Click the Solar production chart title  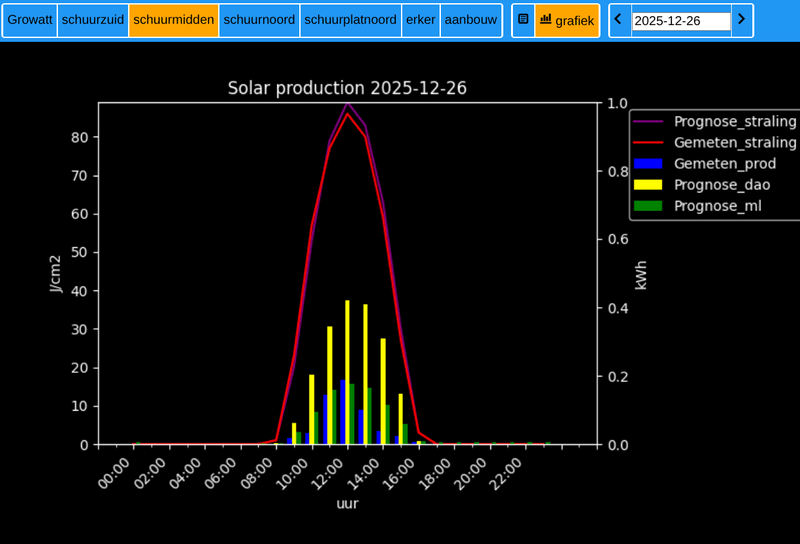pyautogui.click(x=347, y=88)
